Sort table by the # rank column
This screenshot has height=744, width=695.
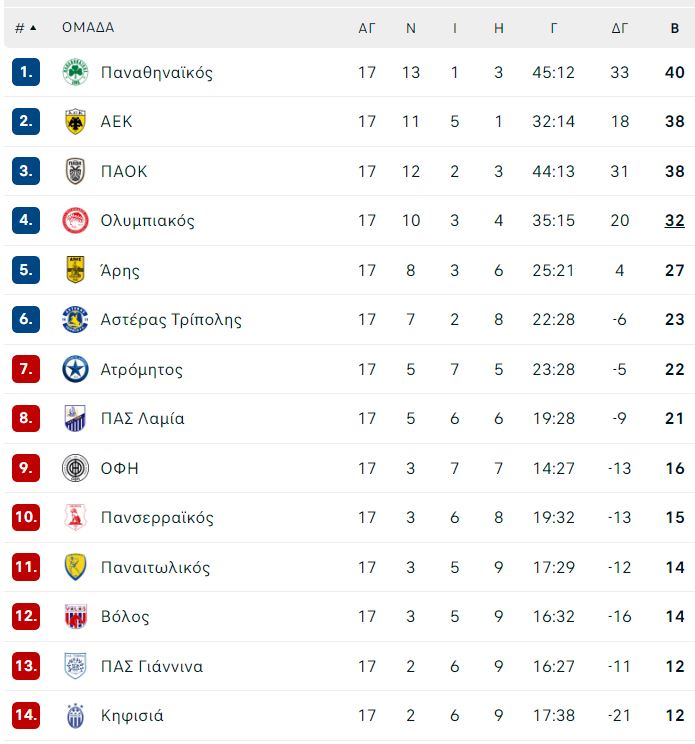point(19,28)
